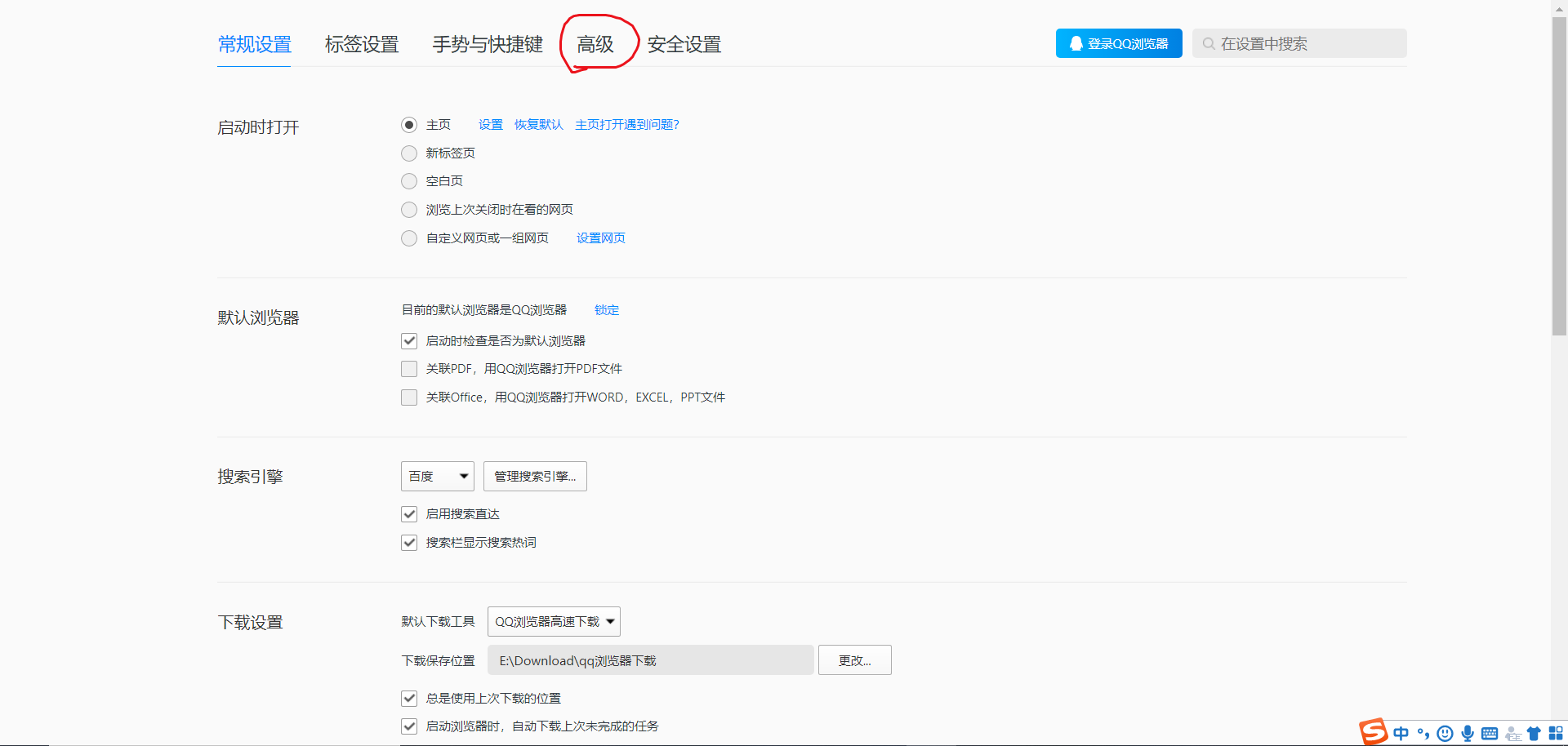Toggle 启用搜索直达 checkbox
This screenshot has width=1568, height=746.
409,514
